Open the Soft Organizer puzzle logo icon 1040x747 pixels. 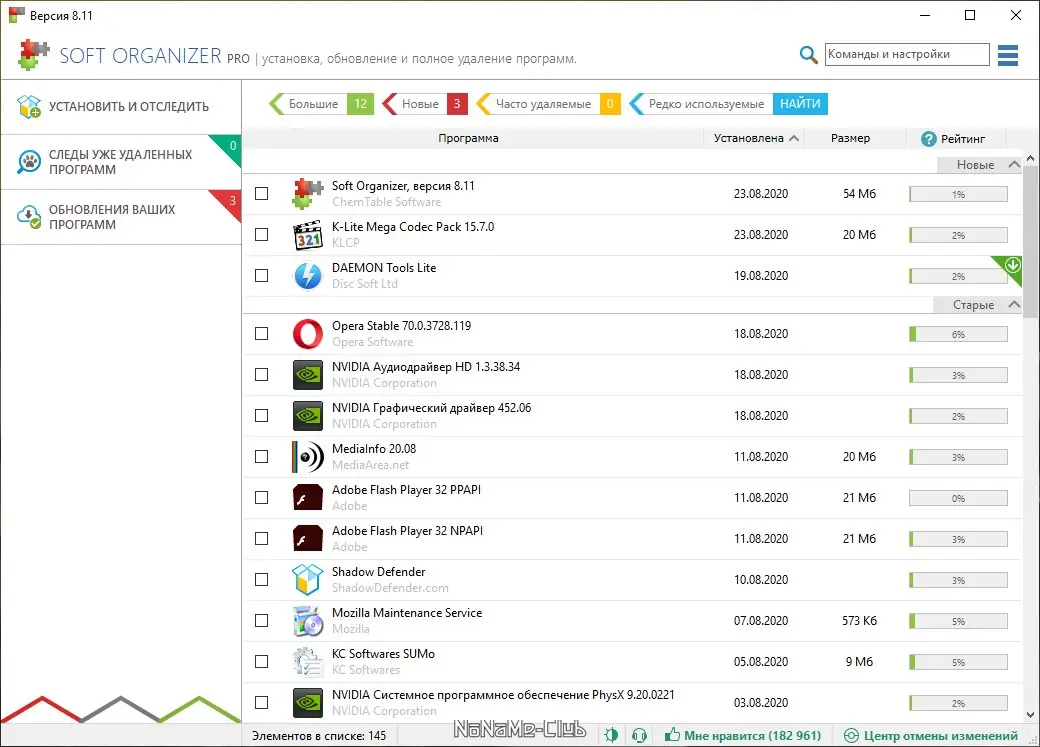coord(31,55)
